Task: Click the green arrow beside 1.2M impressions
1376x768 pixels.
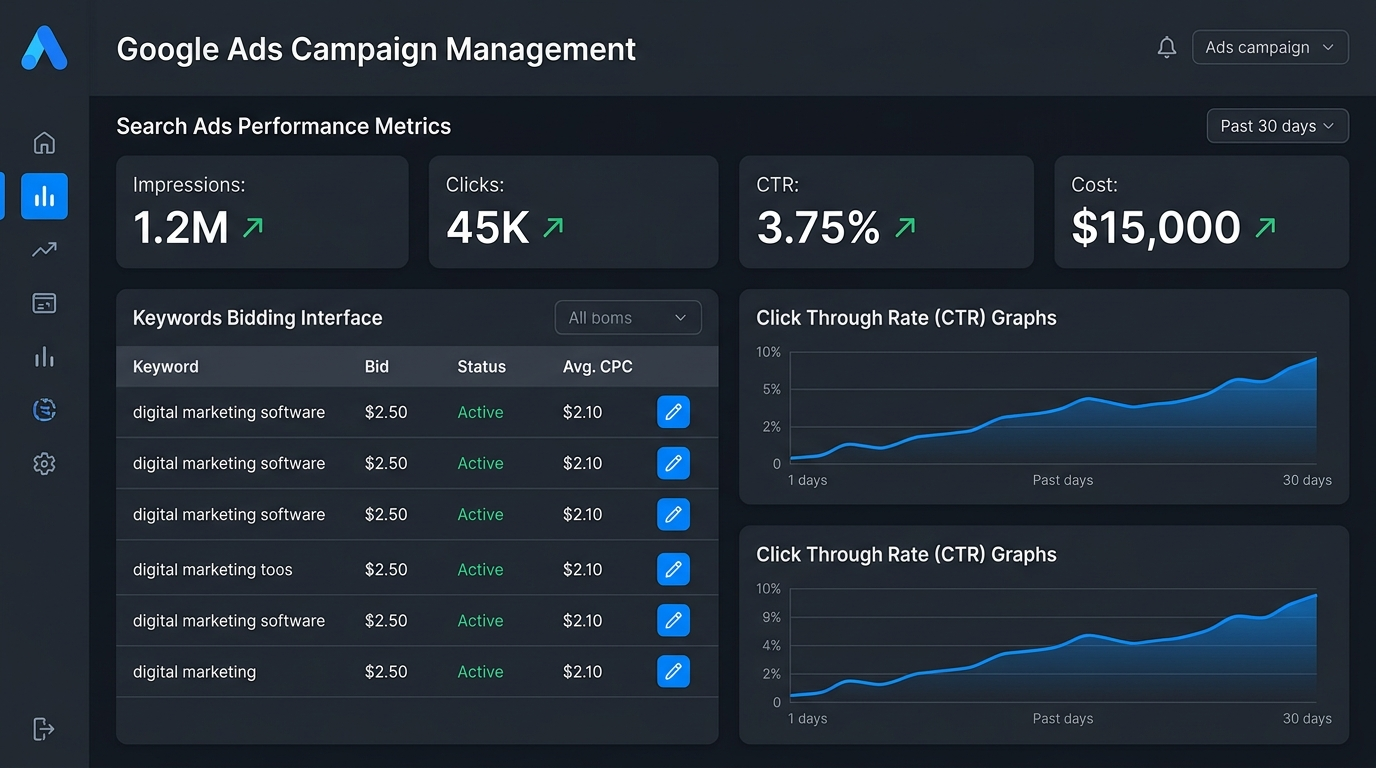Action: pos(253,228)
